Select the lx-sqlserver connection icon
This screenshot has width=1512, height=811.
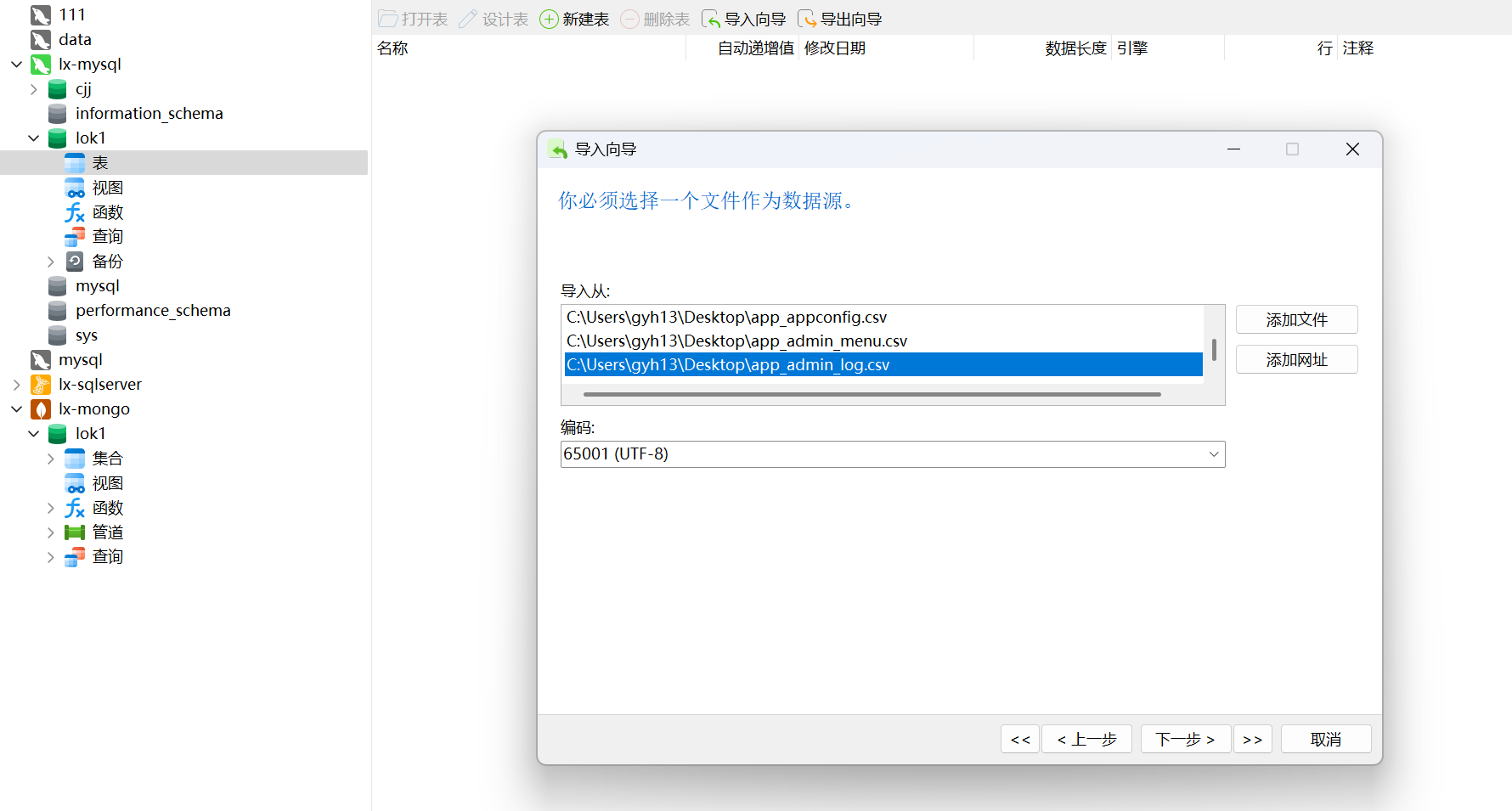point(41,385)
